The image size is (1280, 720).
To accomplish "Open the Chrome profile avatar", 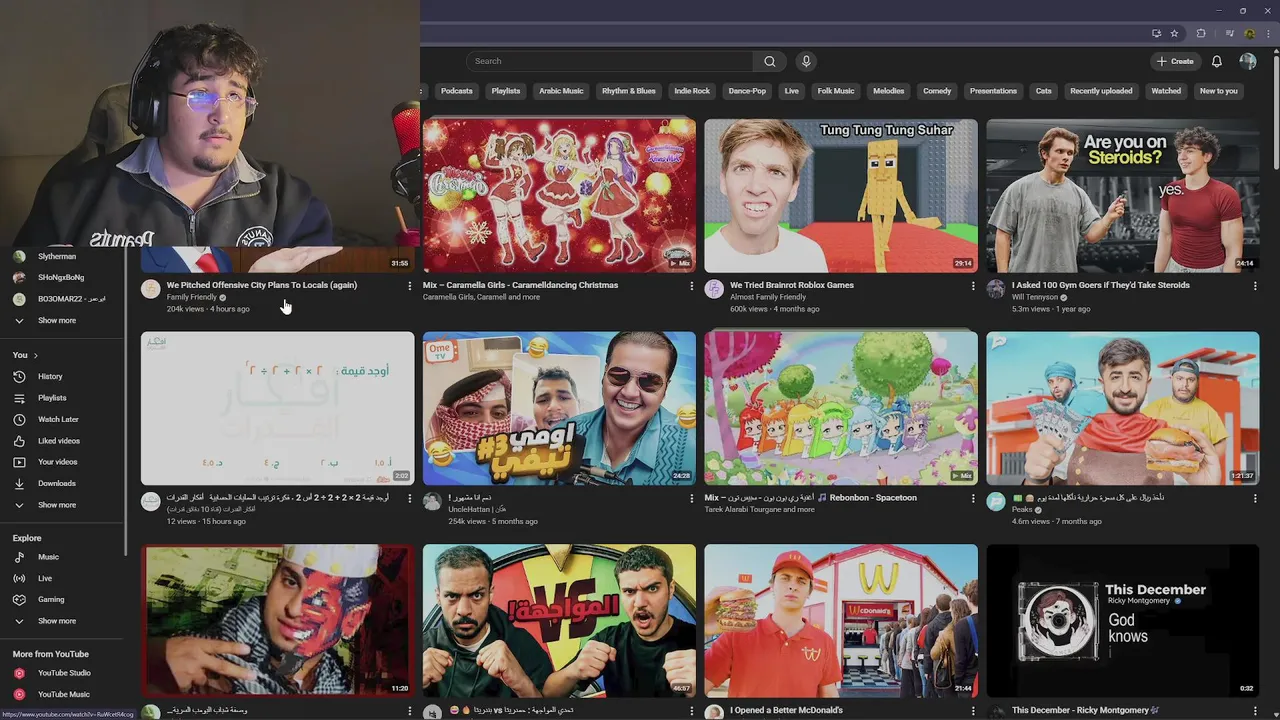I will pyautogui.click(x=1250, y=33).
